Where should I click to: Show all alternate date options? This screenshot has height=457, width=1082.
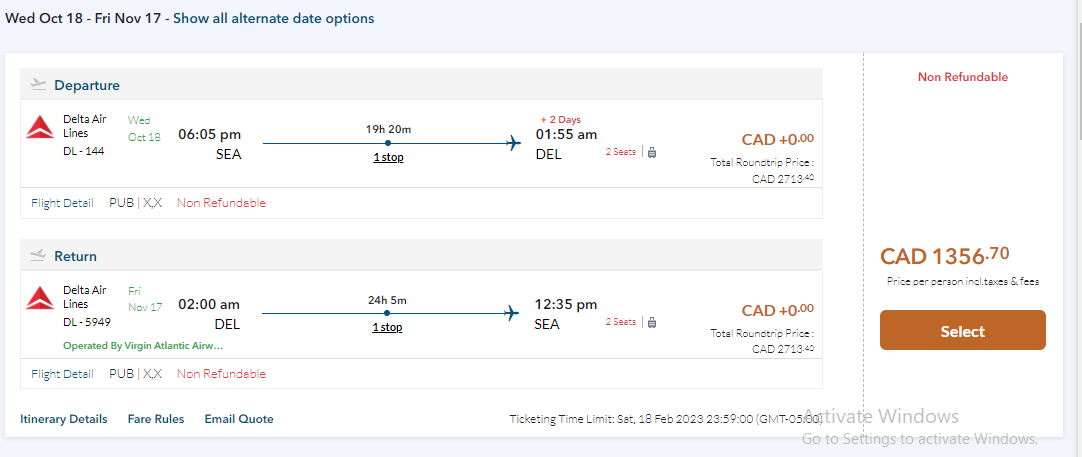click(x=274, y=18)
